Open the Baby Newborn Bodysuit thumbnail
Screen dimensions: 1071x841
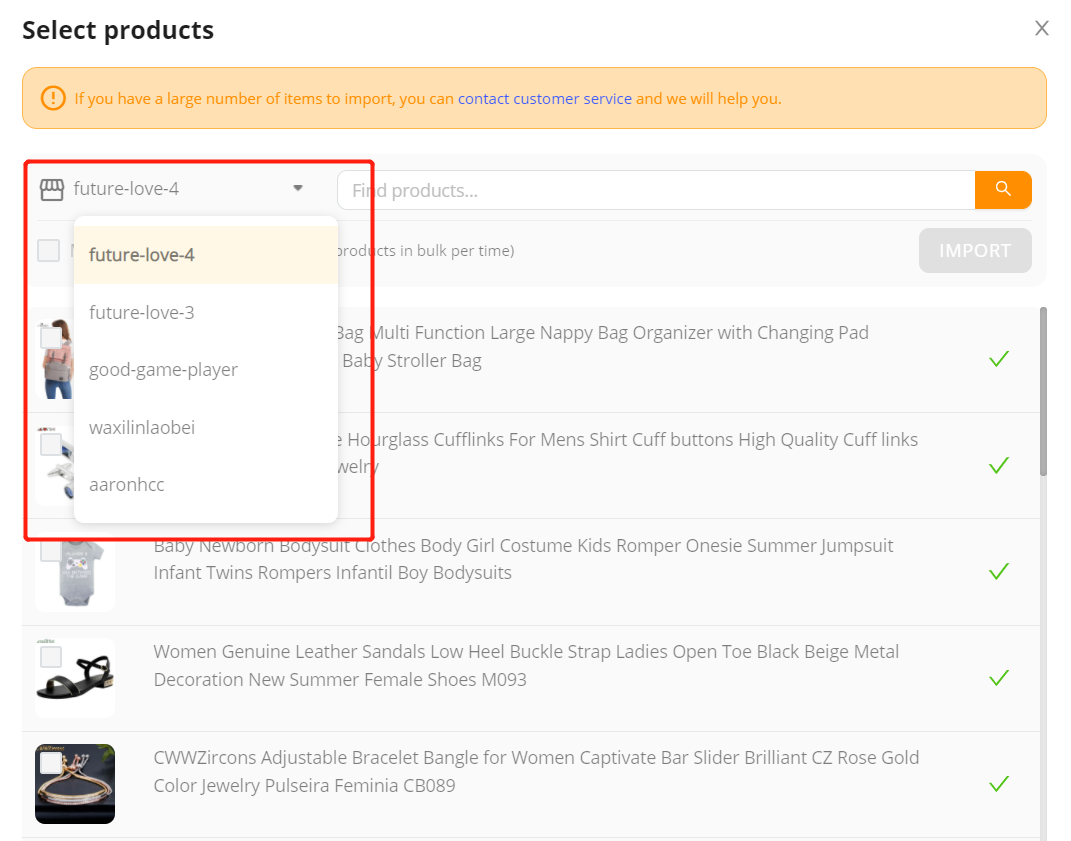75,572
